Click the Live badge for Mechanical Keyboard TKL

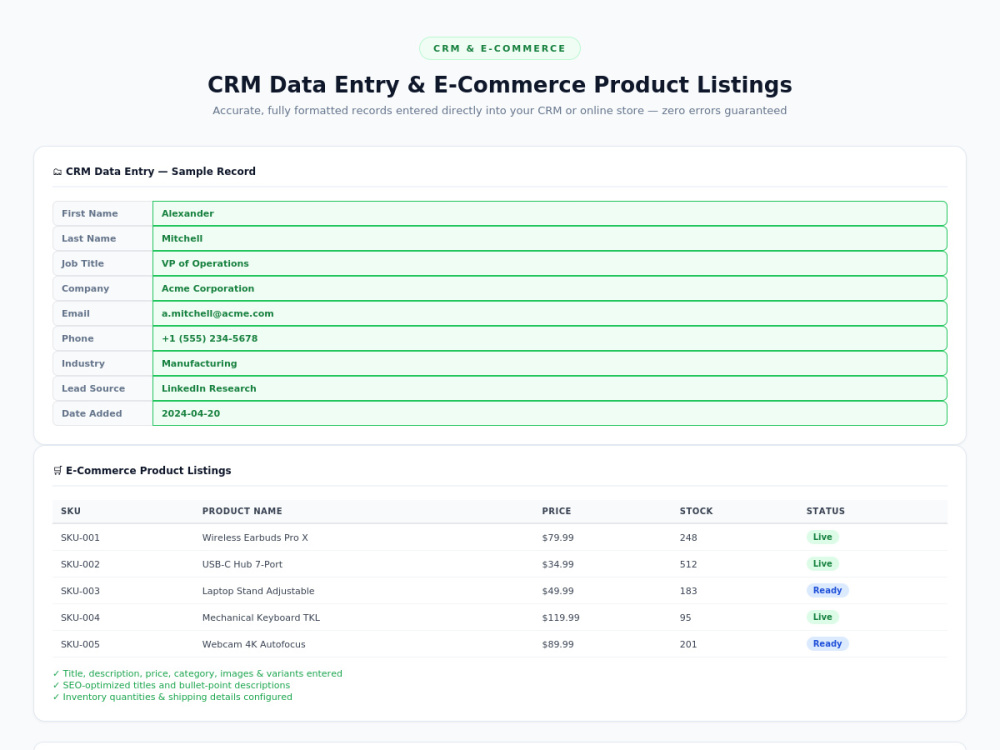tap(822, 617)
